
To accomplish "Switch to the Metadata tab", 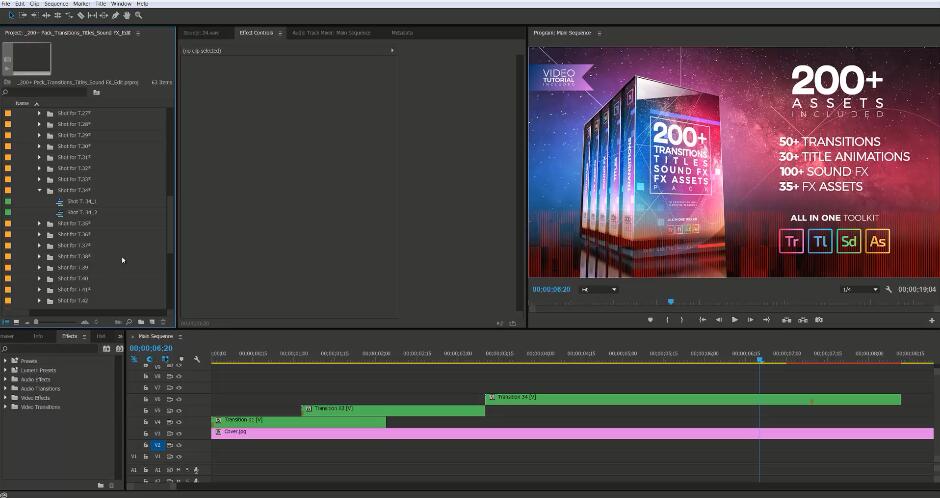I will 402,33.
